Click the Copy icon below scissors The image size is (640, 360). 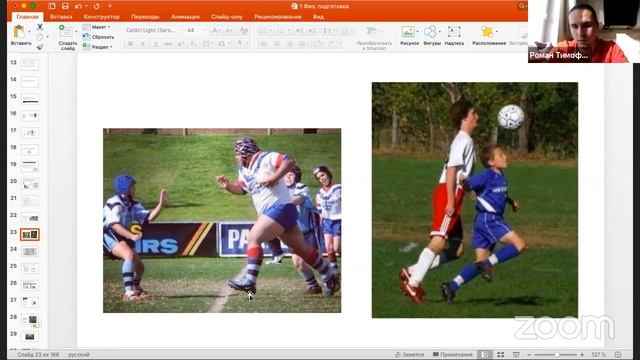[x=40, y=37]
